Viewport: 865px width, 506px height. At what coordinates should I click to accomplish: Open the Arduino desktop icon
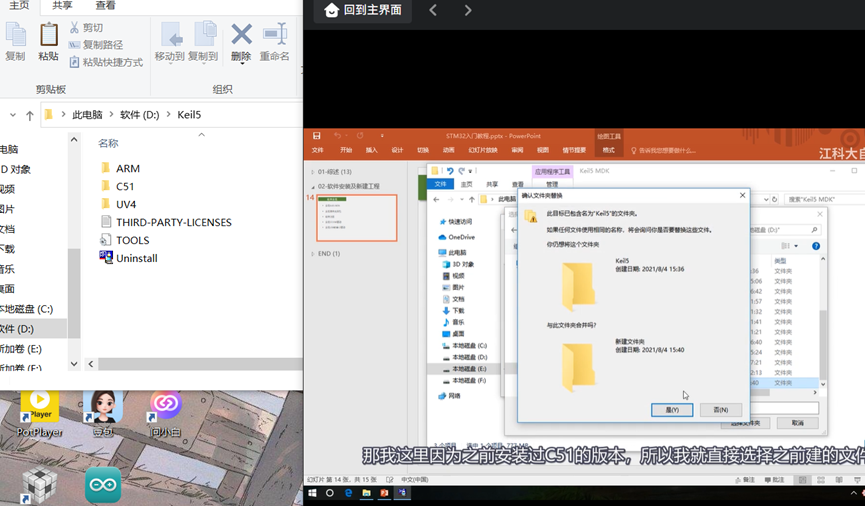coord(103,485)
